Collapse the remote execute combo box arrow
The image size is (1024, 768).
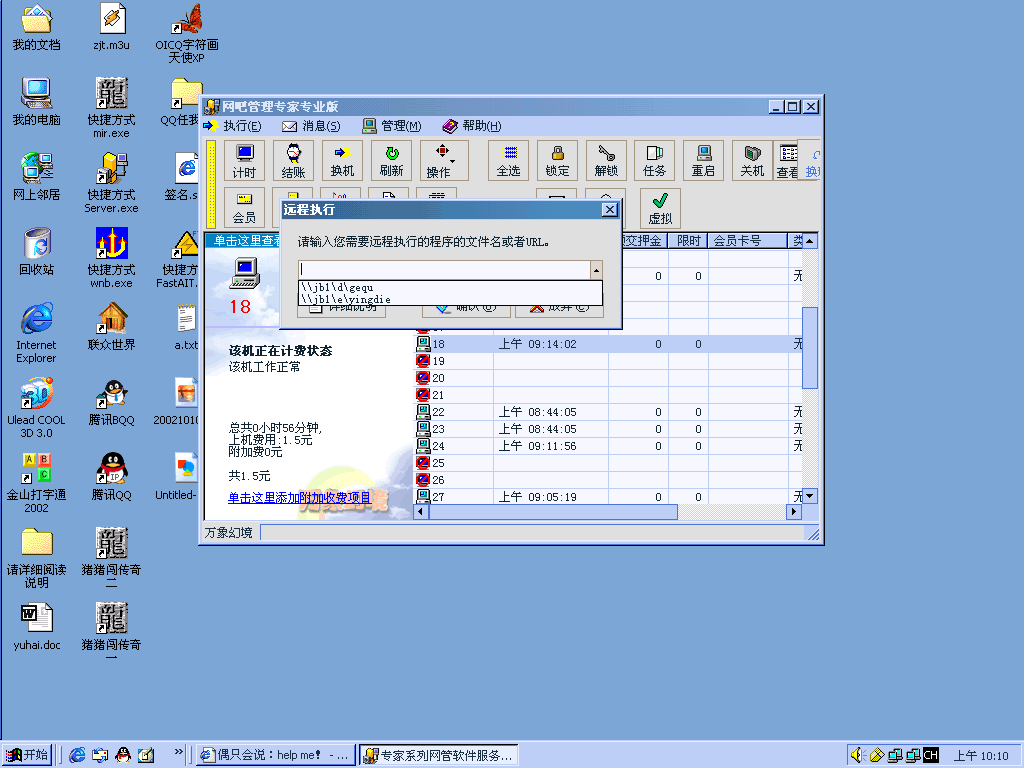[x=596, y=270]
